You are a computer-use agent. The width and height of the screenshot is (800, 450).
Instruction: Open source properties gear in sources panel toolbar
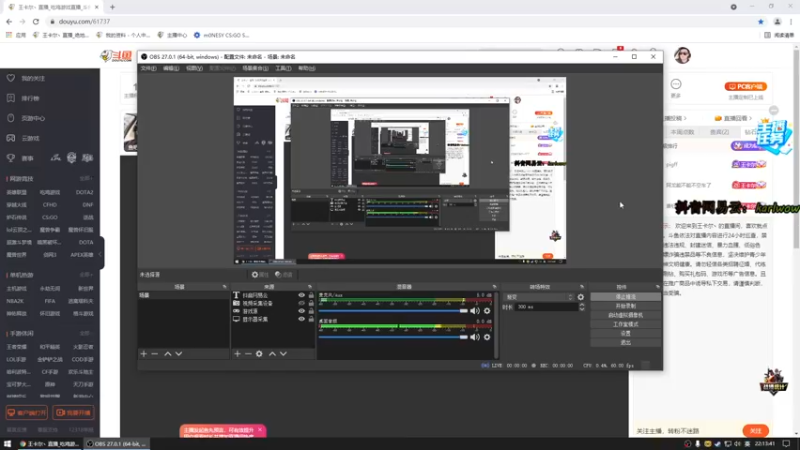[259, 354]
